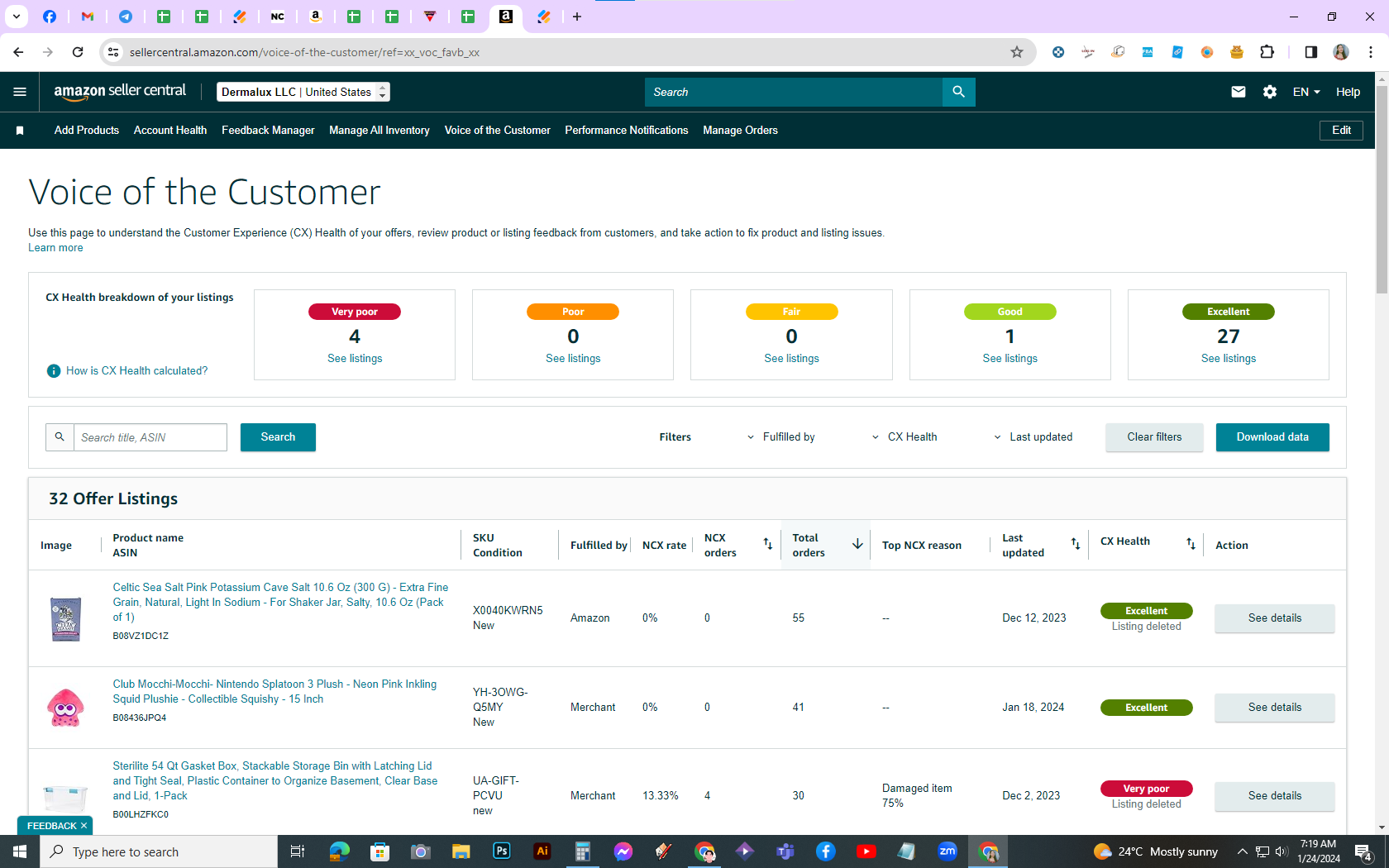The width and height of the screenshot is (1389, 868).
Task: Open the Dermalux LLC marketplace selector
Action: tap(303, 92)
